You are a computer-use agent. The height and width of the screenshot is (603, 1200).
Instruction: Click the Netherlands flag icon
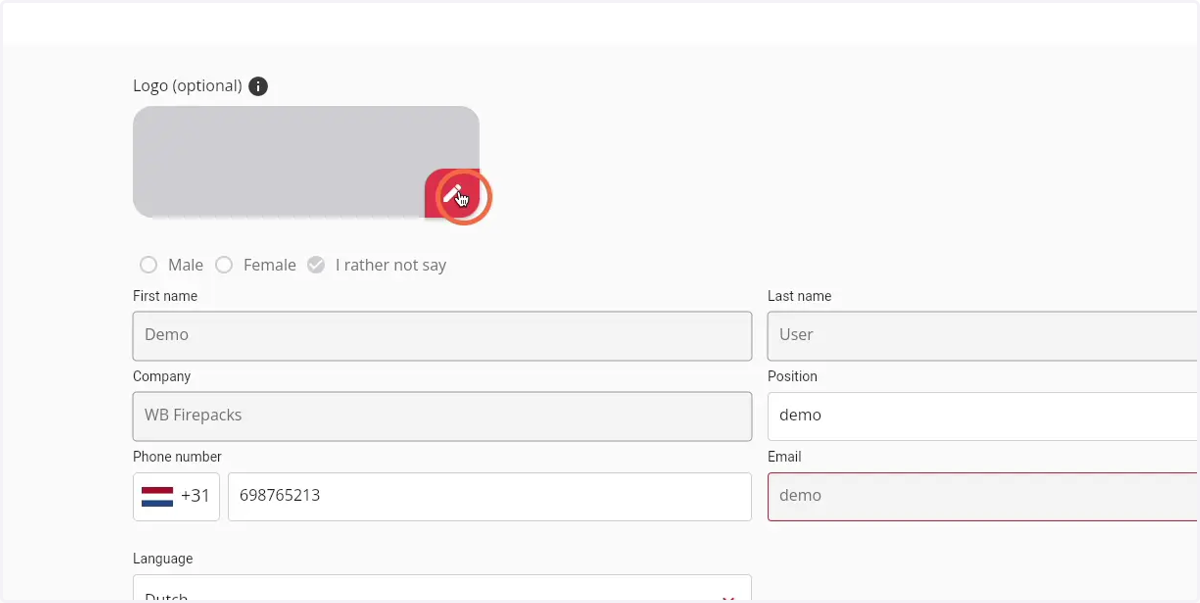pyautogui.click(x=157, y=496)
